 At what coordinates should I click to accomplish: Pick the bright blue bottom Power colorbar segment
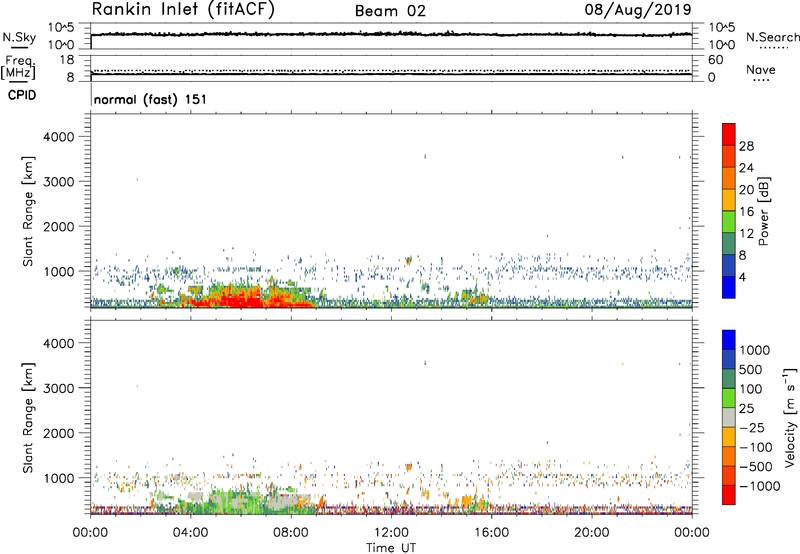(729, 287)
